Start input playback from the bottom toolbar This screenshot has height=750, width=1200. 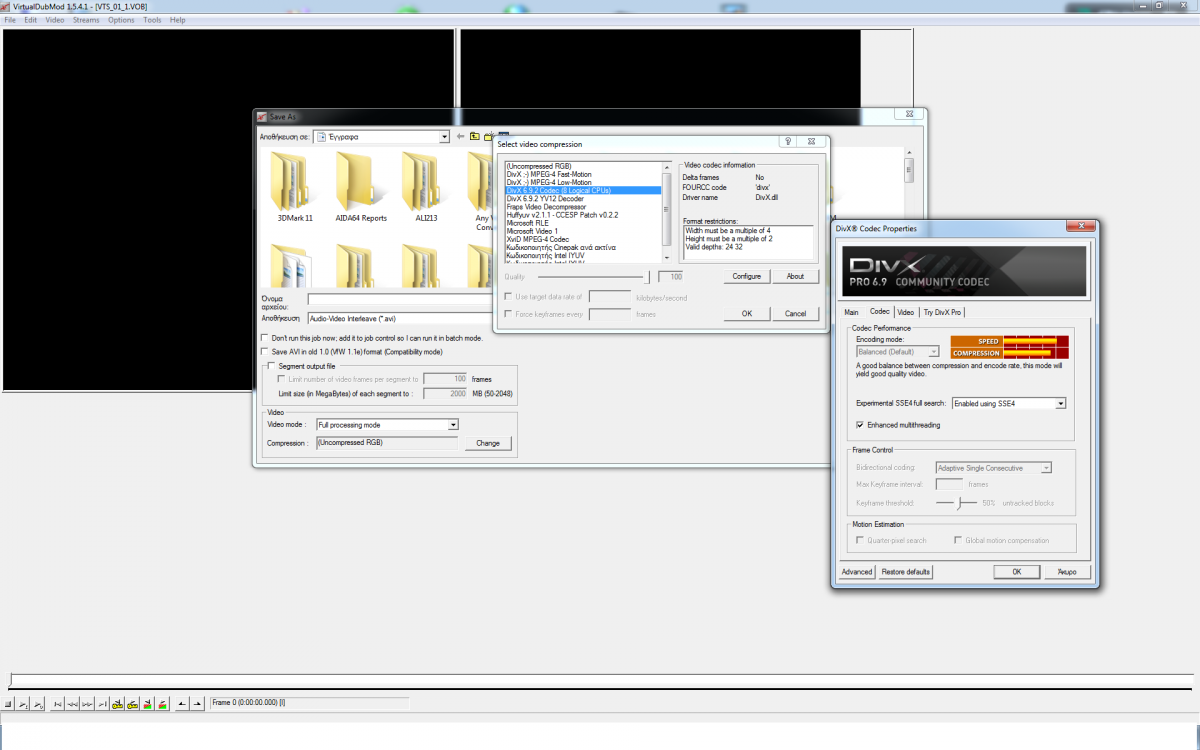[x=24, y=704]
